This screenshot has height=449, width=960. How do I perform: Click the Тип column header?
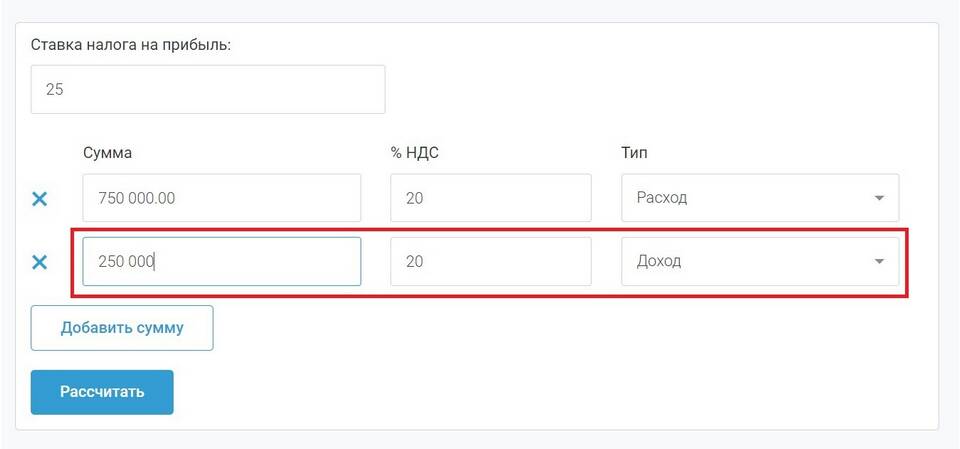634,153
